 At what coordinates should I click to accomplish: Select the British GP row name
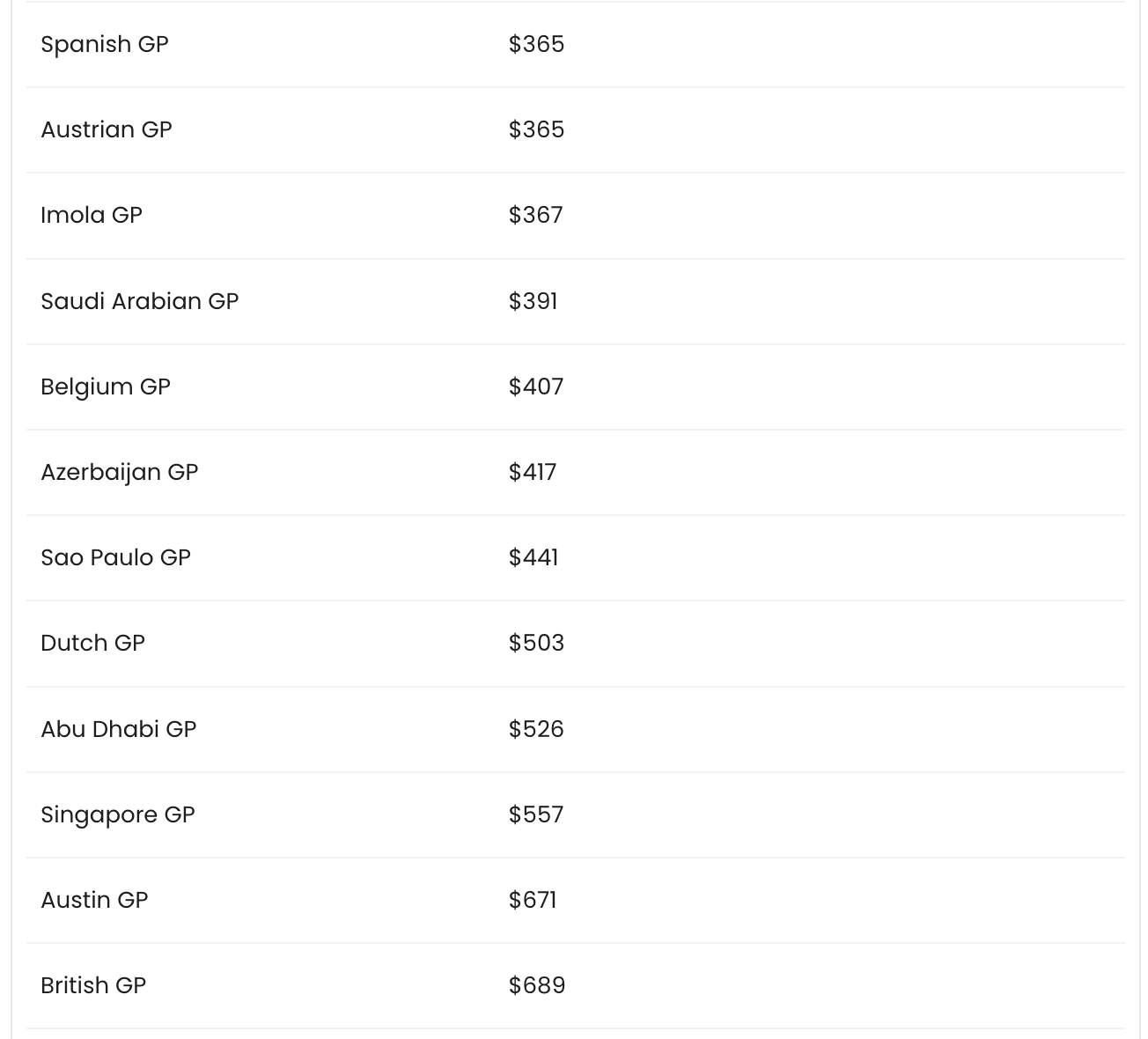pyautogui.click(x=93, y=985)
